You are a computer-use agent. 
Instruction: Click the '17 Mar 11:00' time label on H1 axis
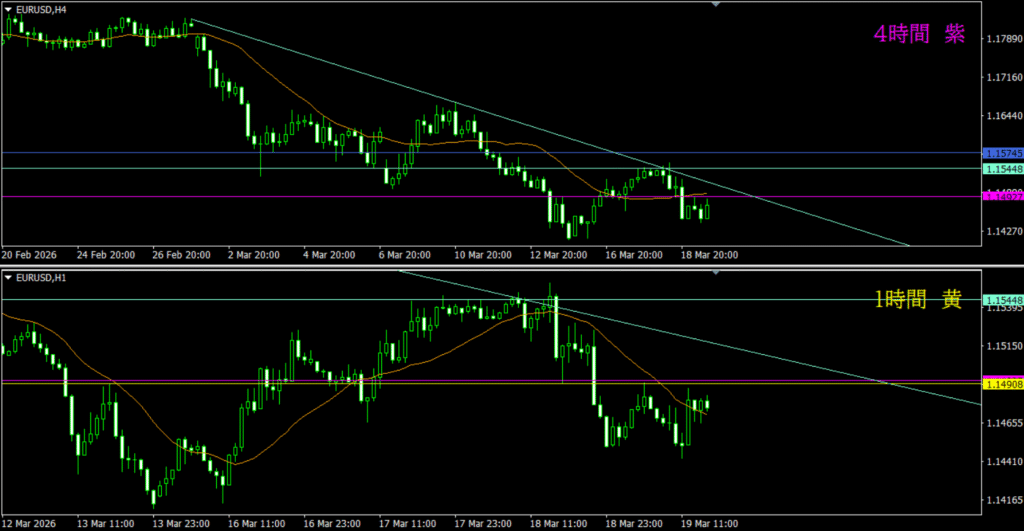pyautogui.click(x=408, y=523)
